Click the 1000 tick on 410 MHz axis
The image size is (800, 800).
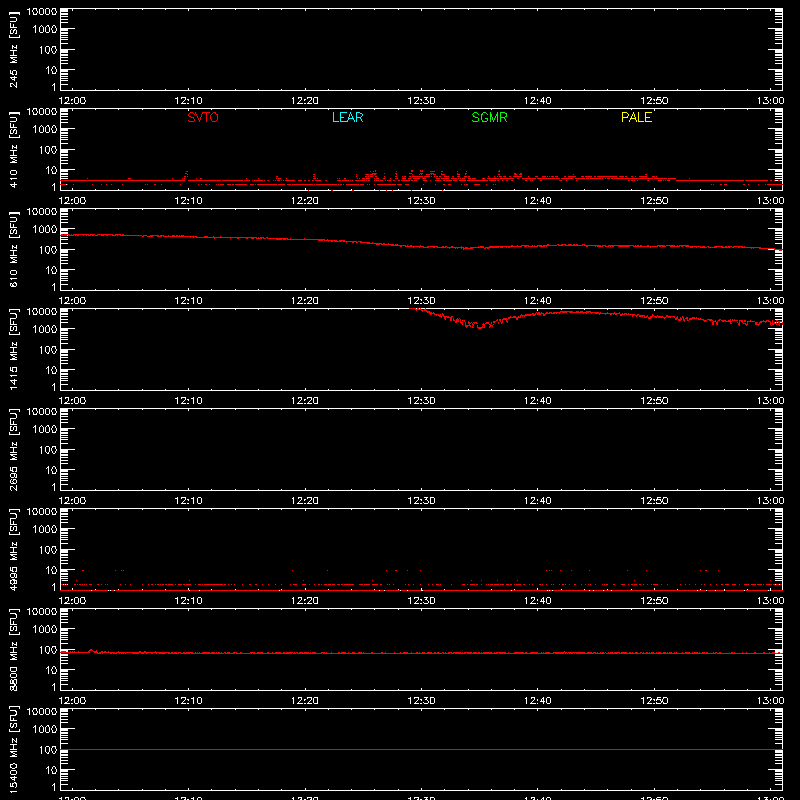pos(45,130)
